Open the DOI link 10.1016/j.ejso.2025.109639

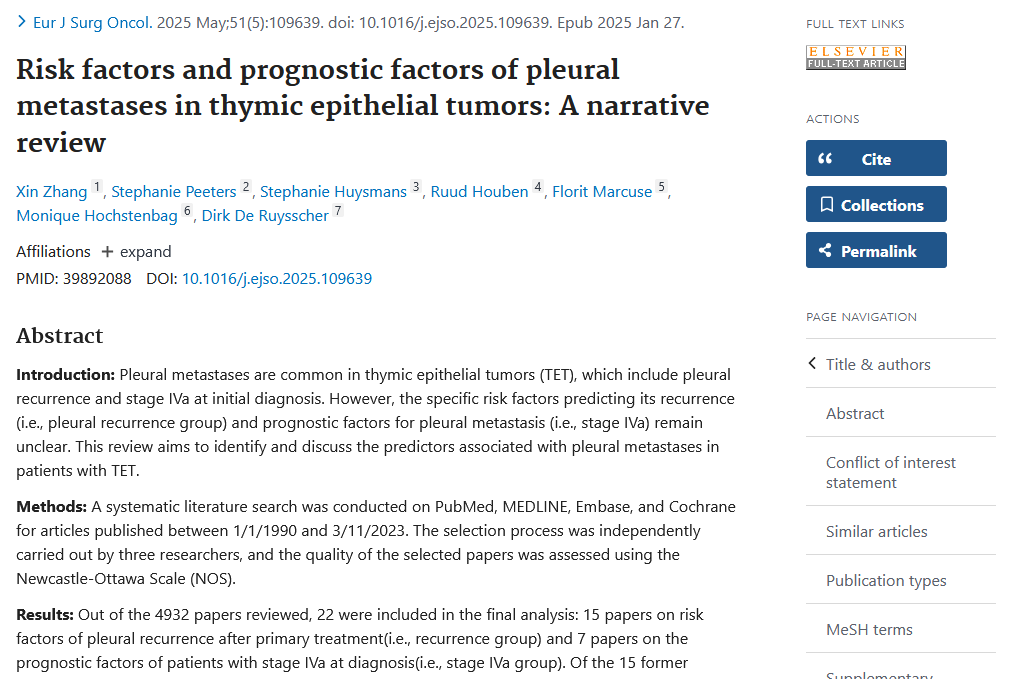[x=276, y=279]
